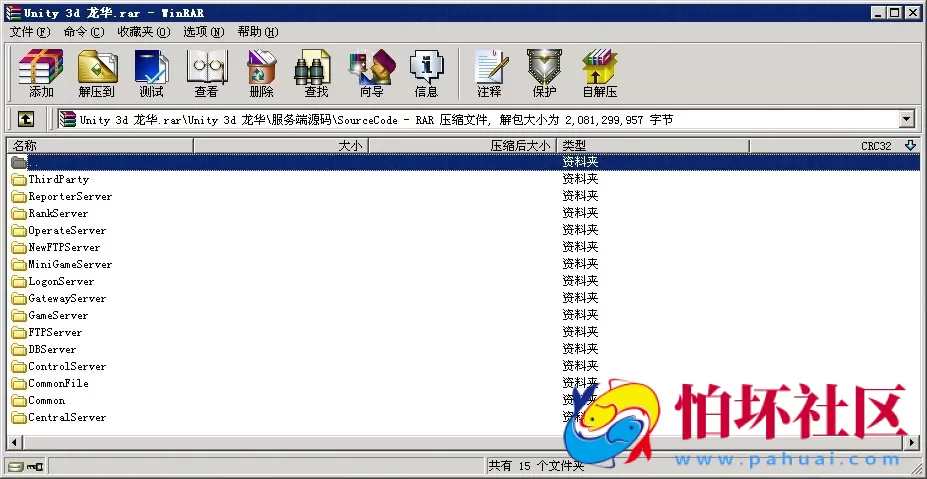
Task: Click the 自解压 (SFX) toolbar icon
Action: pyautogui.click(x=599, y=73)
